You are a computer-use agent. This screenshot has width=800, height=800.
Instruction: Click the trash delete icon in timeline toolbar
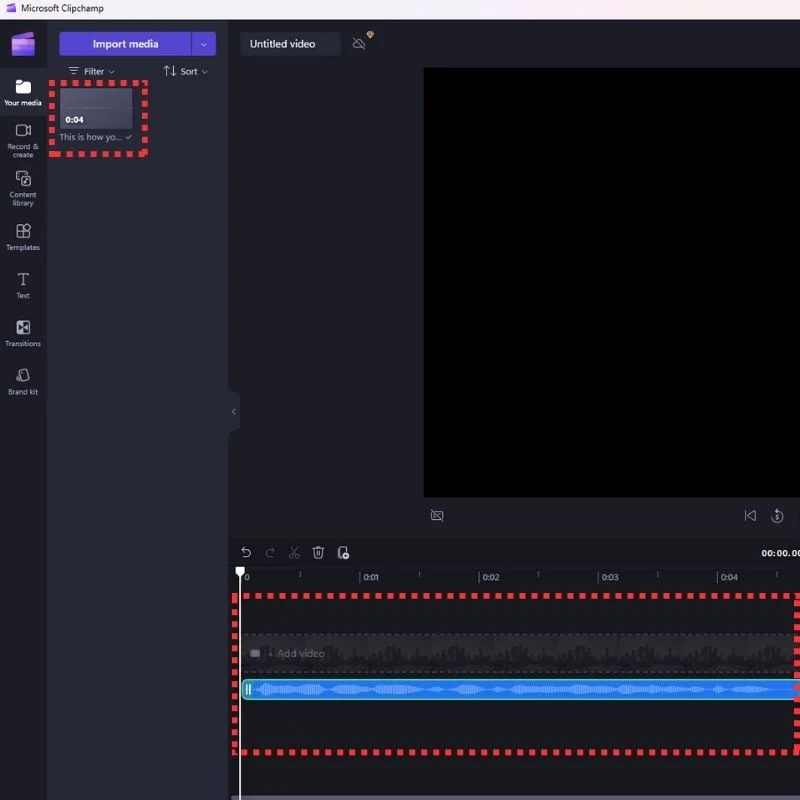click(x=318, y=552)
